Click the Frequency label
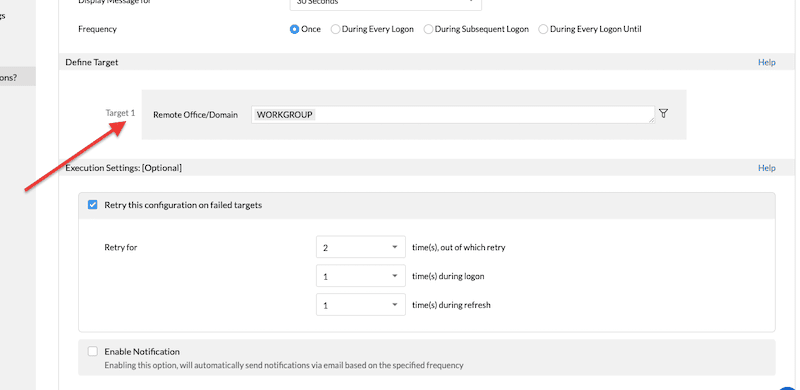Screen dimensions: 800x390 [97, 29]
